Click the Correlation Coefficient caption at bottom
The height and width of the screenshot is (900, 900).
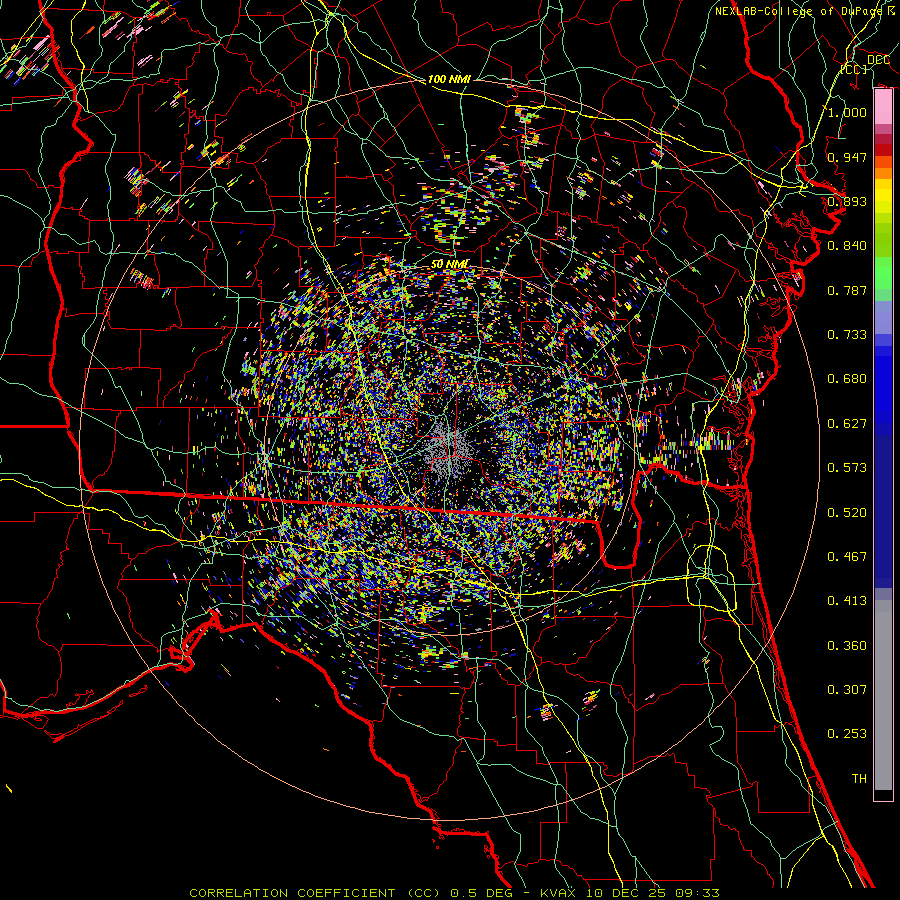click(x=454, y=893)
